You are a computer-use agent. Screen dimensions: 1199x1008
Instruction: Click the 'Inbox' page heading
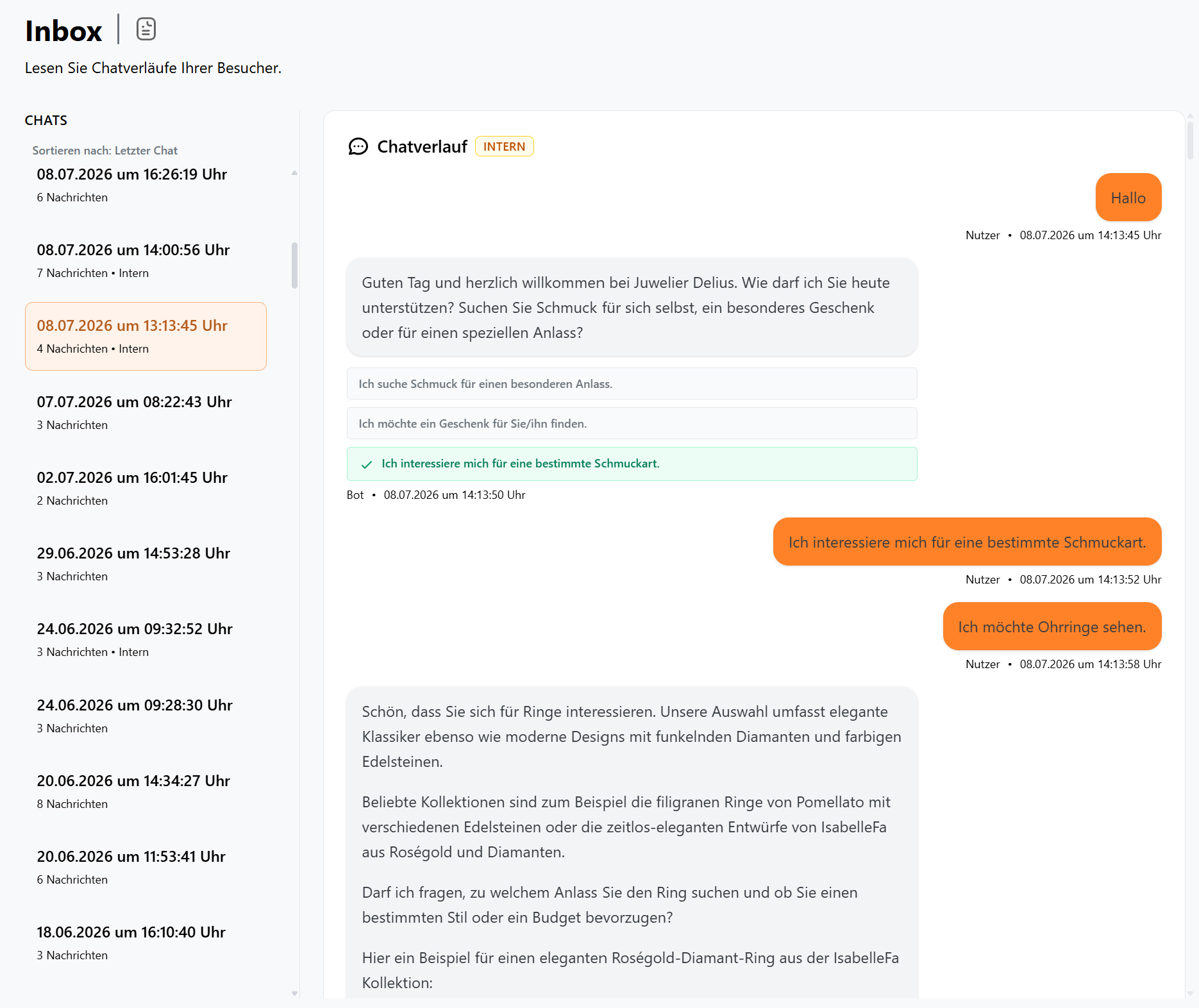pos(63,31)
